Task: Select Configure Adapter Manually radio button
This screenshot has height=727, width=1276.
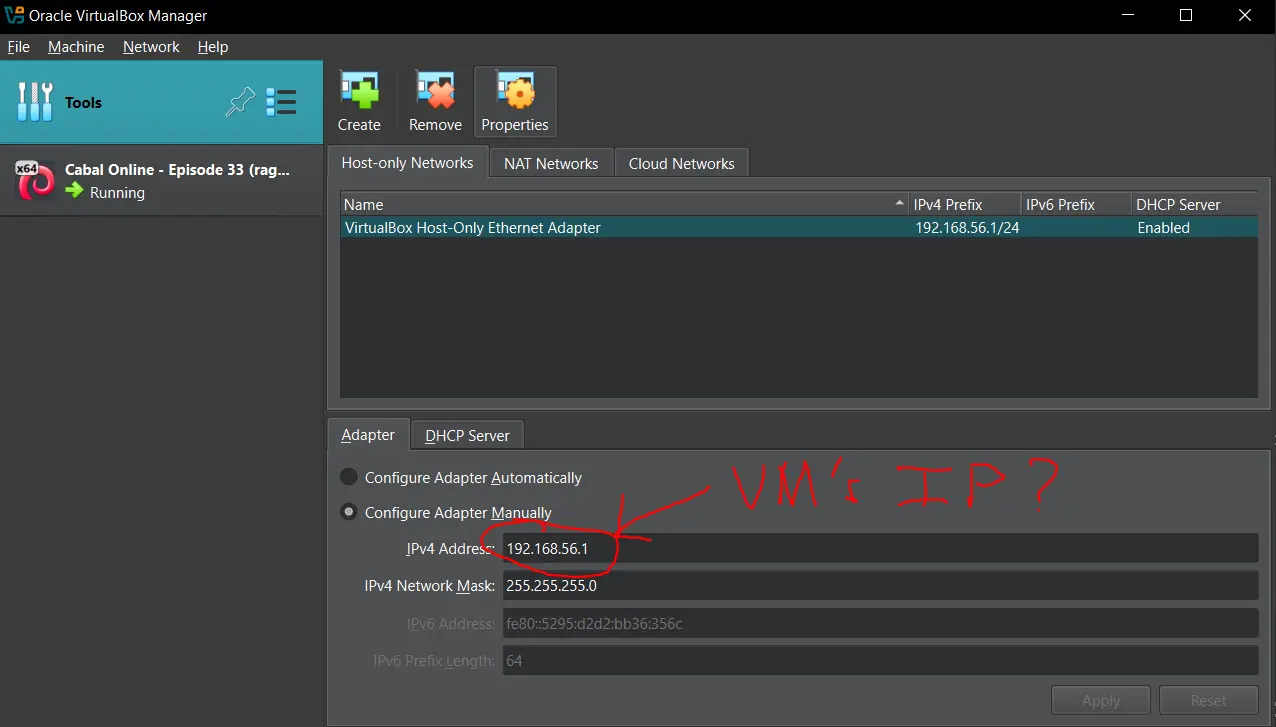Action: (348, 512)
